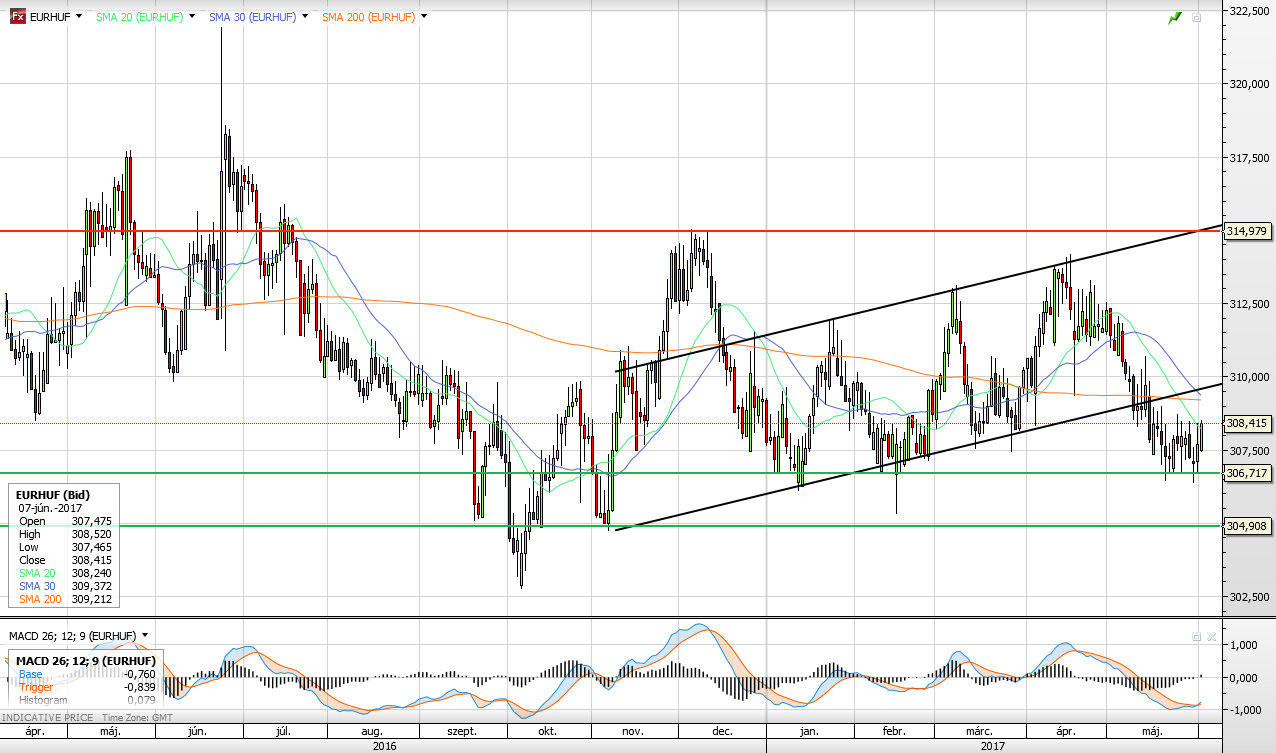Click the jún. month on the time axis
Screen dimensions: 1276x753
tap(199, 731)
